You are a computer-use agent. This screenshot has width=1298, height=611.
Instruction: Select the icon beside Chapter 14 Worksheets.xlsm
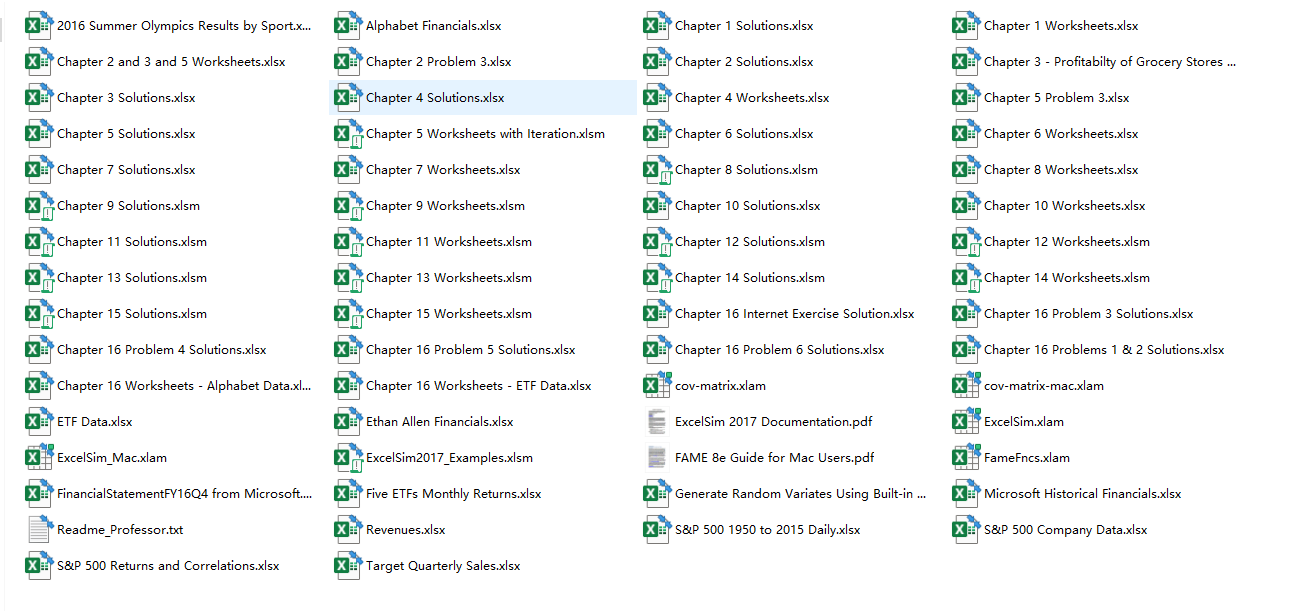[x=966, y=278]
